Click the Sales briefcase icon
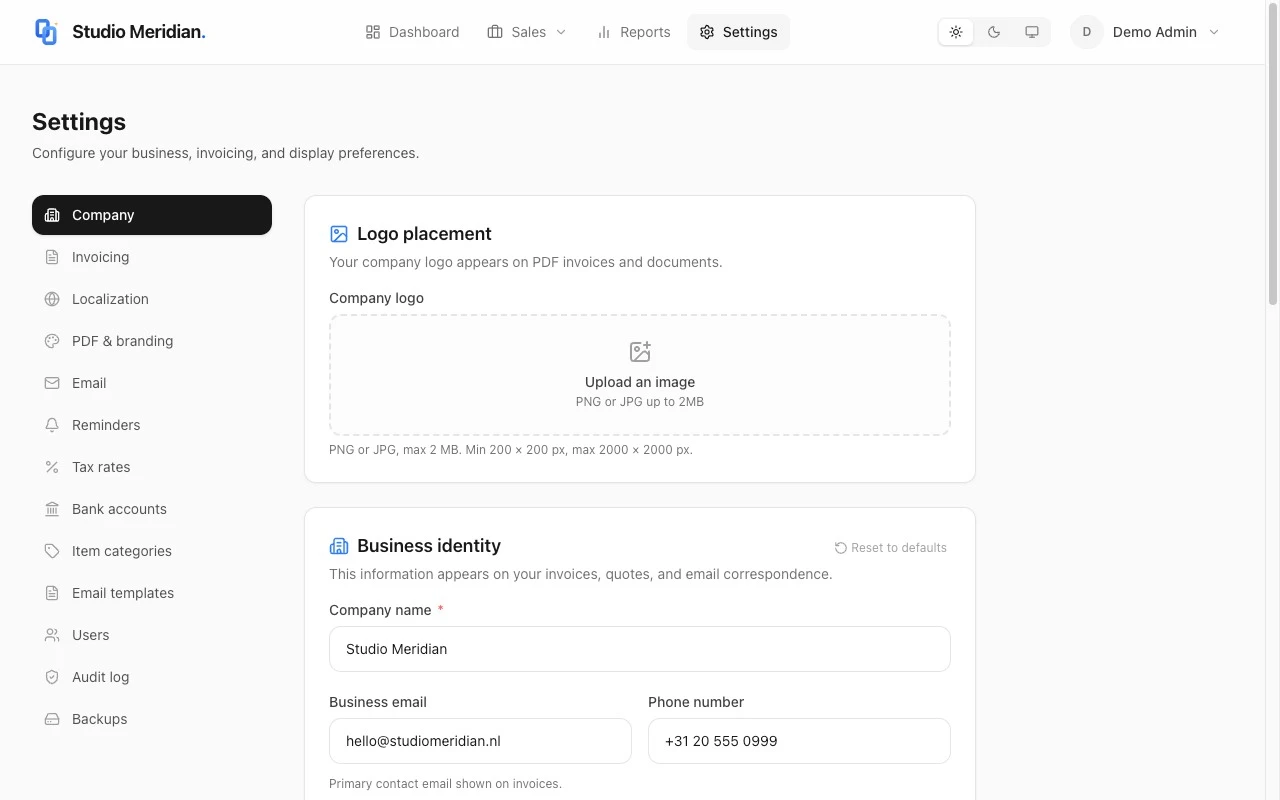 pos(495,32)
